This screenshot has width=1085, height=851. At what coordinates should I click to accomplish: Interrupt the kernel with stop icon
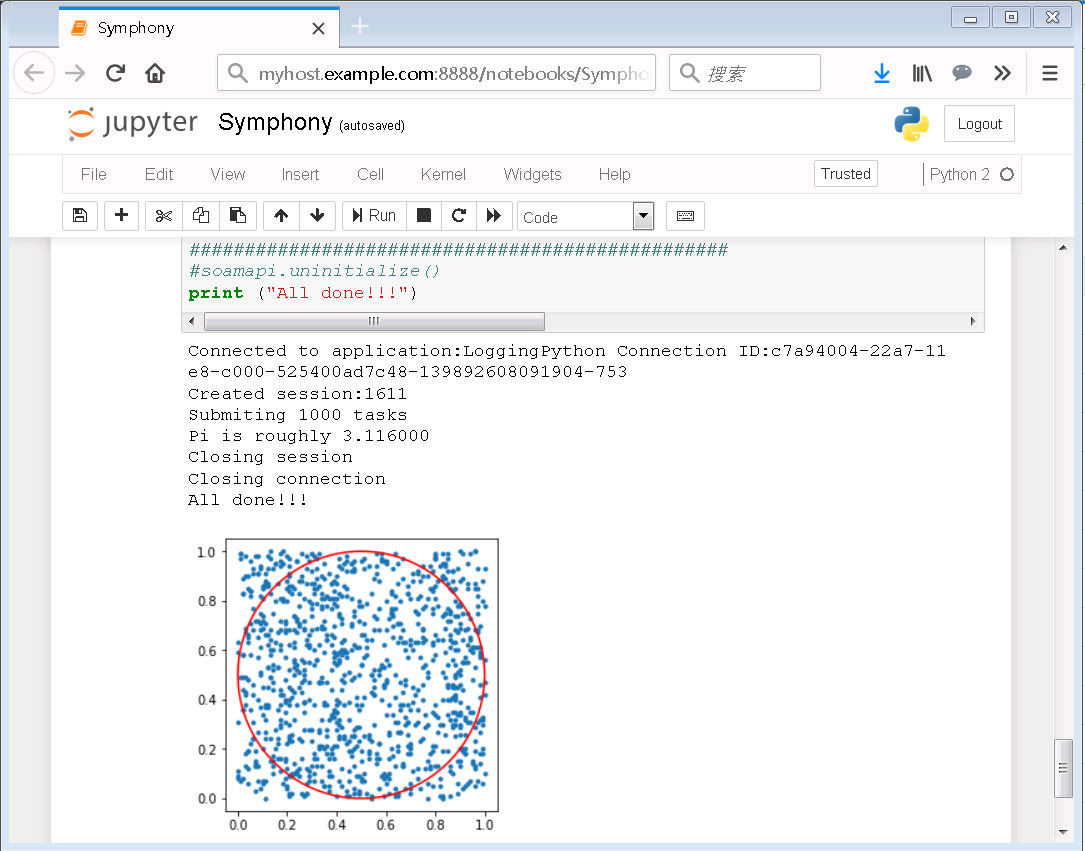[424, 216]
